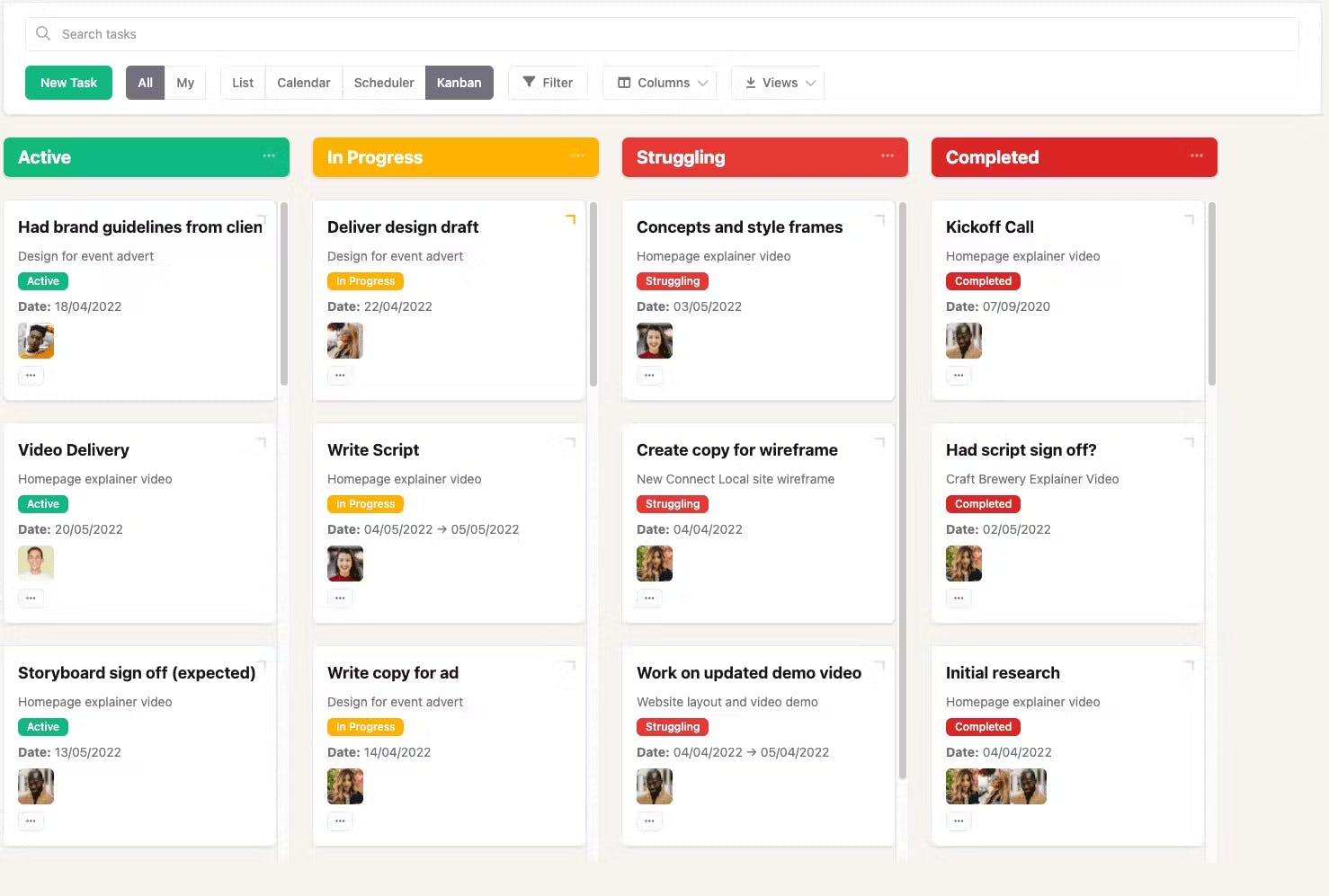Viewport: 1329px width, 896px height.
Task: Click assignee avatar on Video Delivery card
Action: [36, 563]
